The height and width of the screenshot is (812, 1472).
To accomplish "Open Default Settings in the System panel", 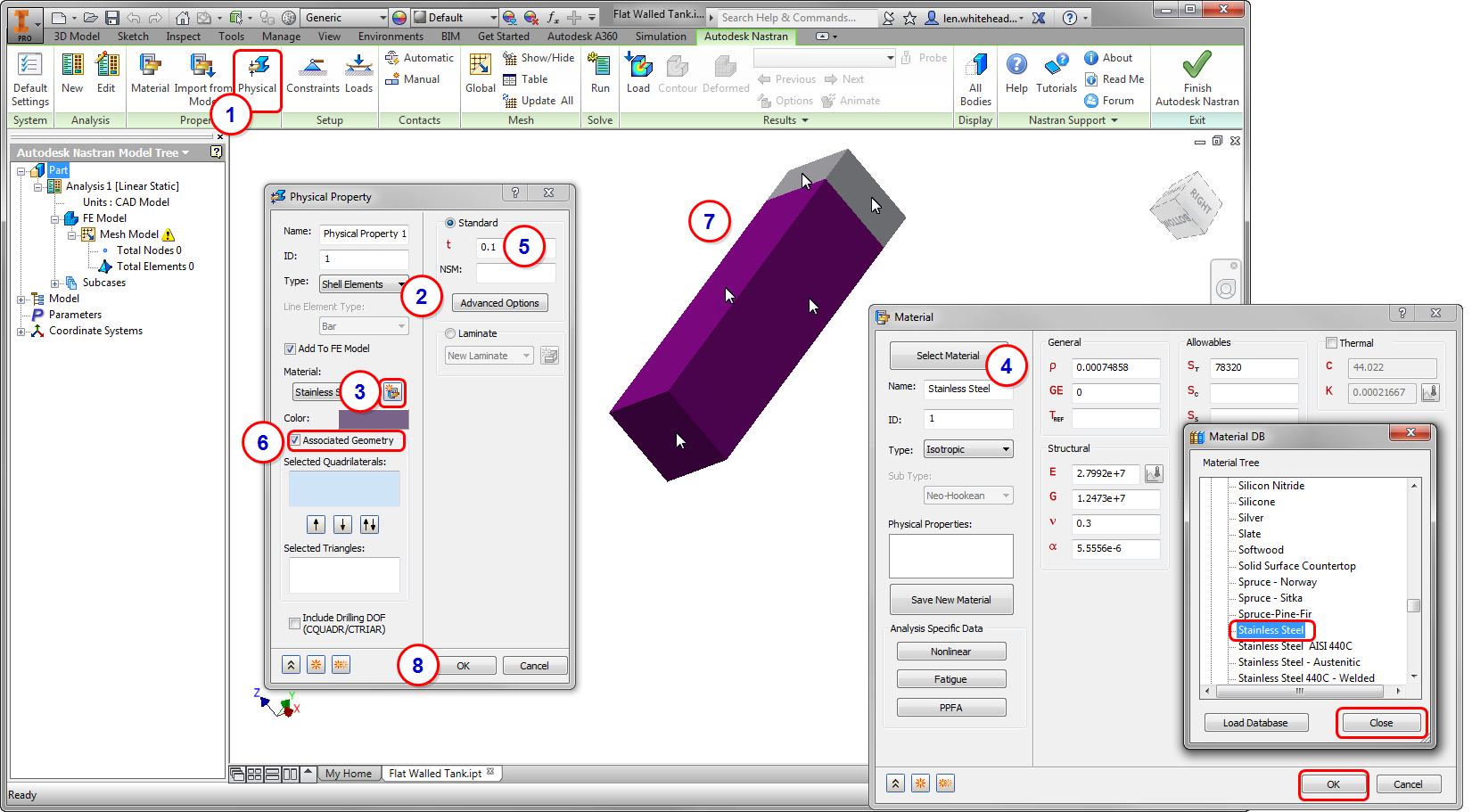I will coord(30,79).
